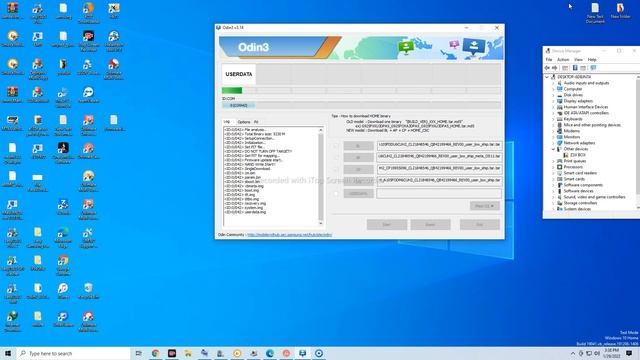640x360 pixels.
Task: Expand the Keyboards node in Device Manager
Action: tap(553, 119)
